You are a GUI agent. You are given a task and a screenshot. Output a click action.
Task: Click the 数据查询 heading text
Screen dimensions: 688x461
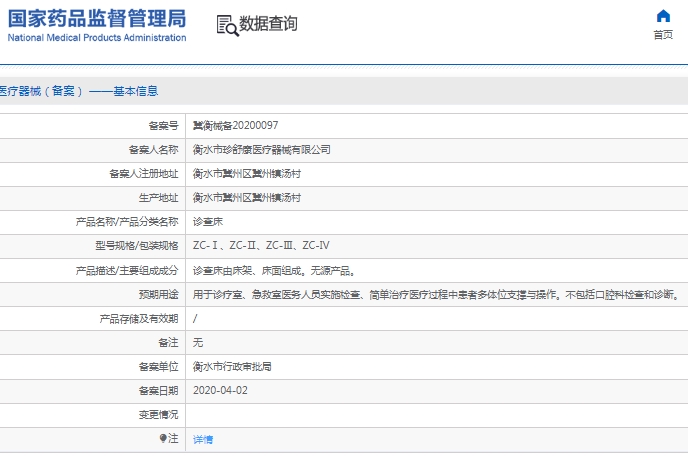[268, 24]
